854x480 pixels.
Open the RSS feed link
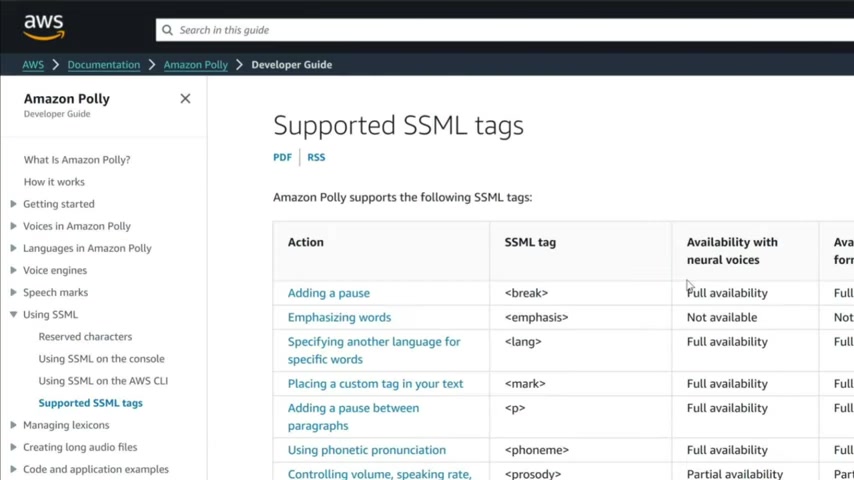coord(316,157)
